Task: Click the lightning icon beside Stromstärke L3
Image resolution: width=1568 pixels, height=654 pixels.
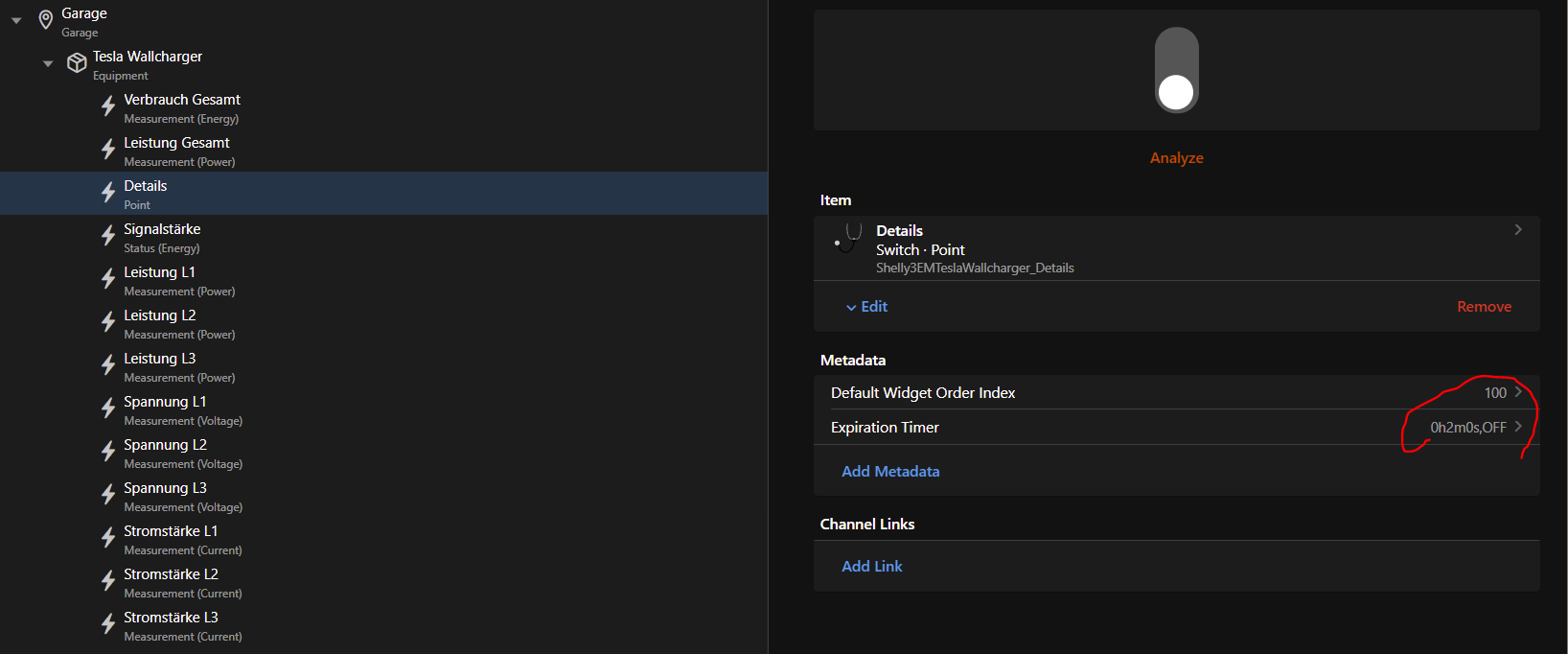Action: 108,624
